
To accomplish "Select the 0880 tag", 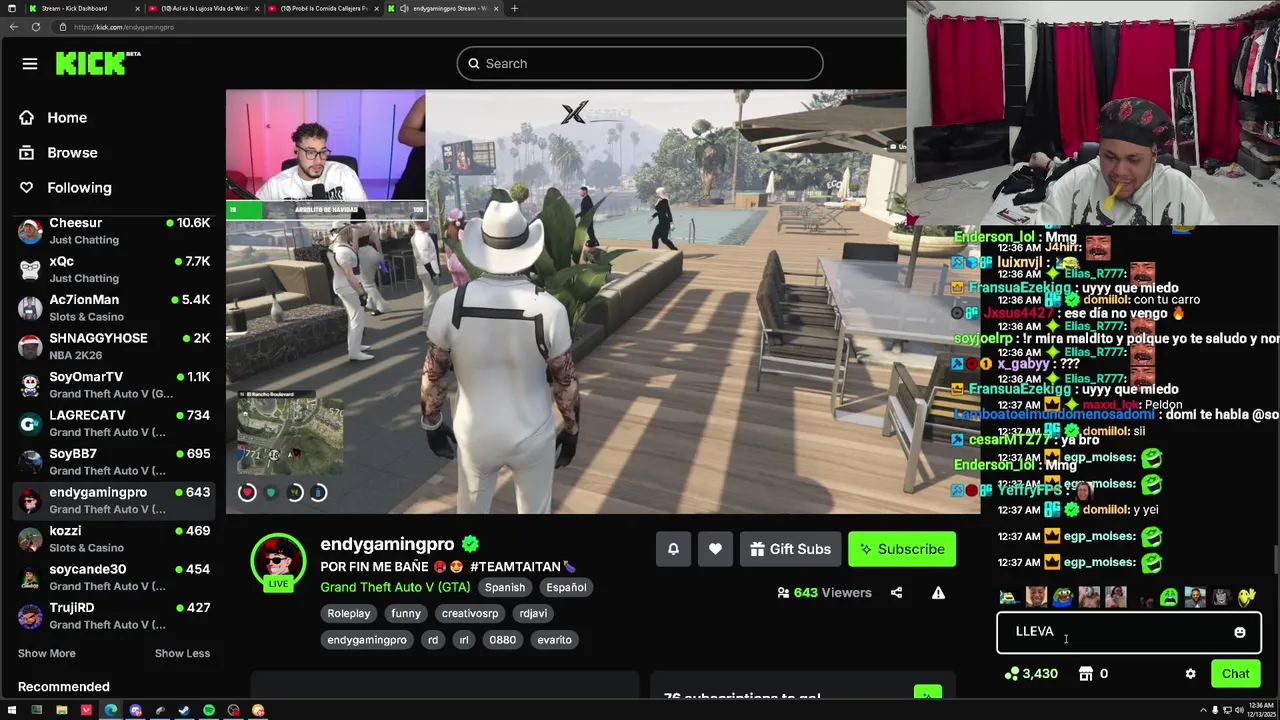I will coord(502,640).
